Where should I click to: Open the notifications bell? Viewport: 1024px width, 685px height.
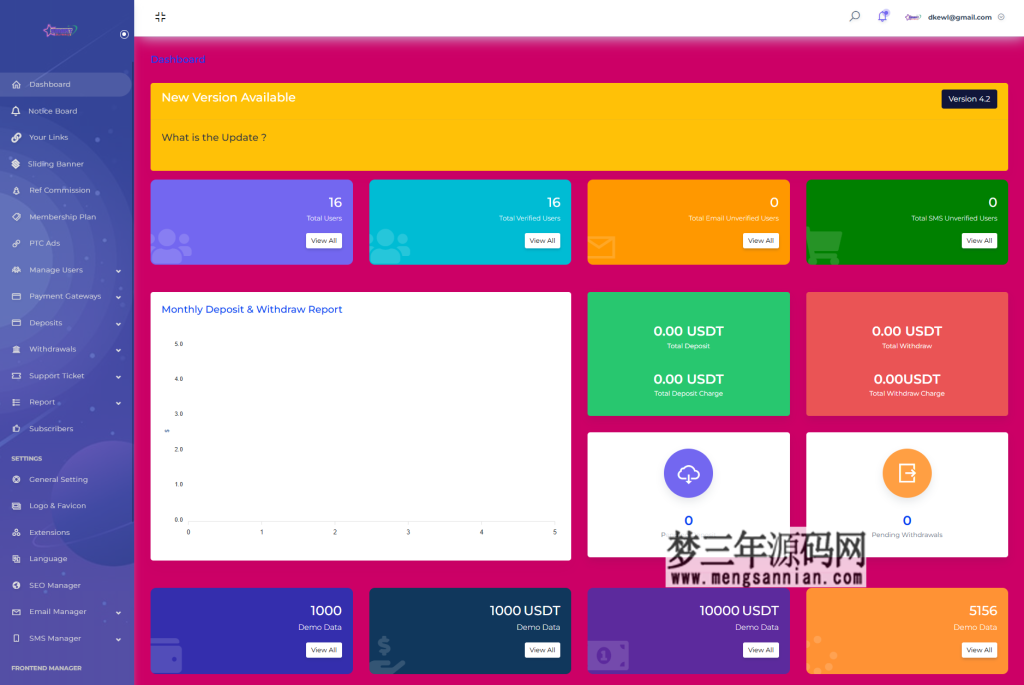click(882, 16)
